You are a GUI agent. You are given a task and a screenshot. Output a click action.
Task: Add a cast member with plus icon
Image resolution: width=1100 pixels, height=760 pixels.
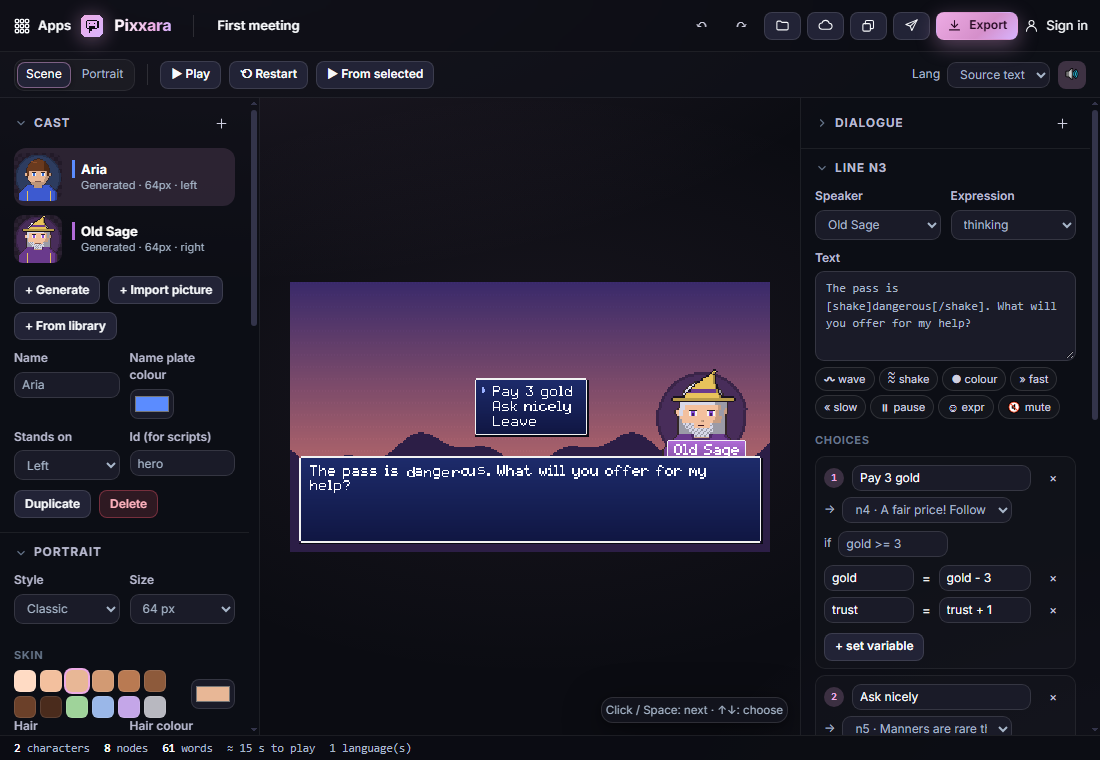pos(221,124)
